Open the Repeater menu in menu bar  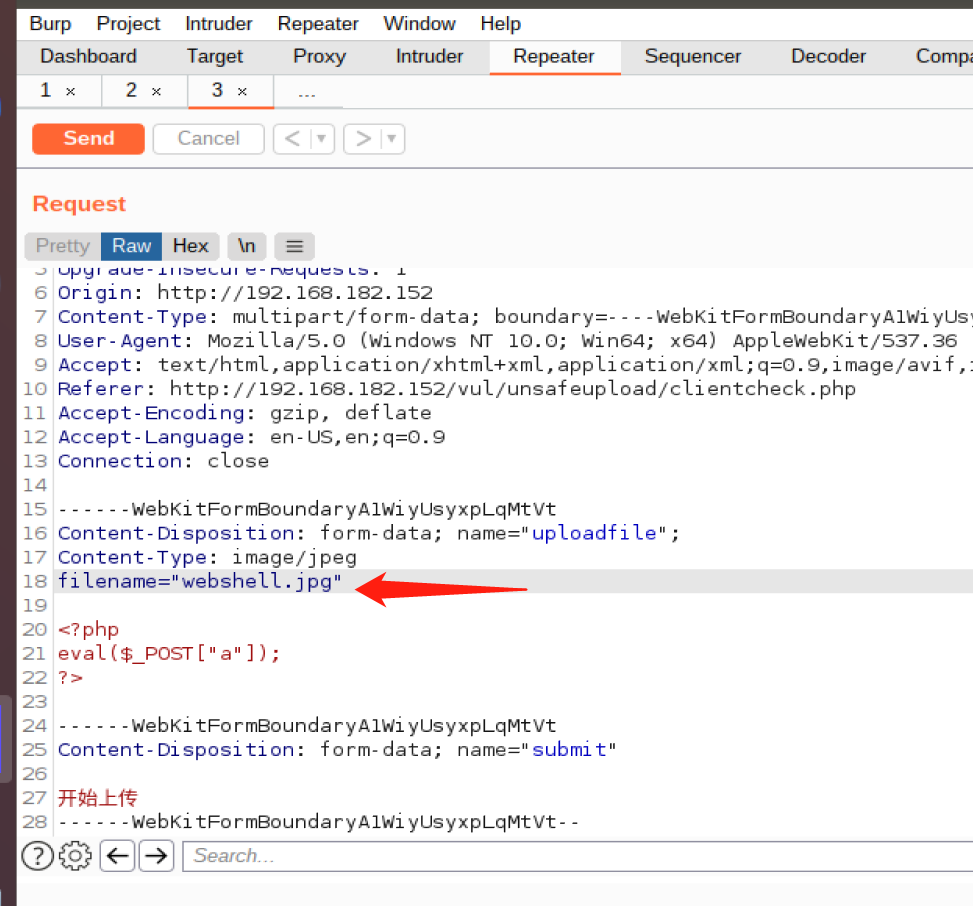pos(318,24)
